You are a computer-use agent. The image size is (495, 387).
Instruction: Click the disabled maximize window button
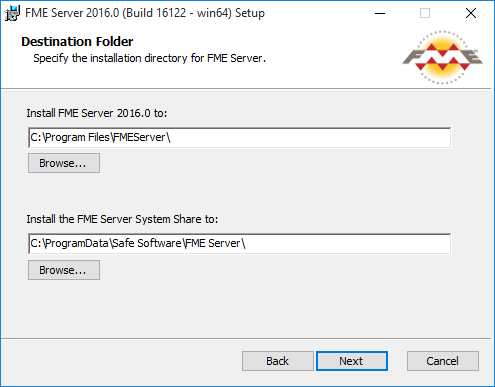425,13
